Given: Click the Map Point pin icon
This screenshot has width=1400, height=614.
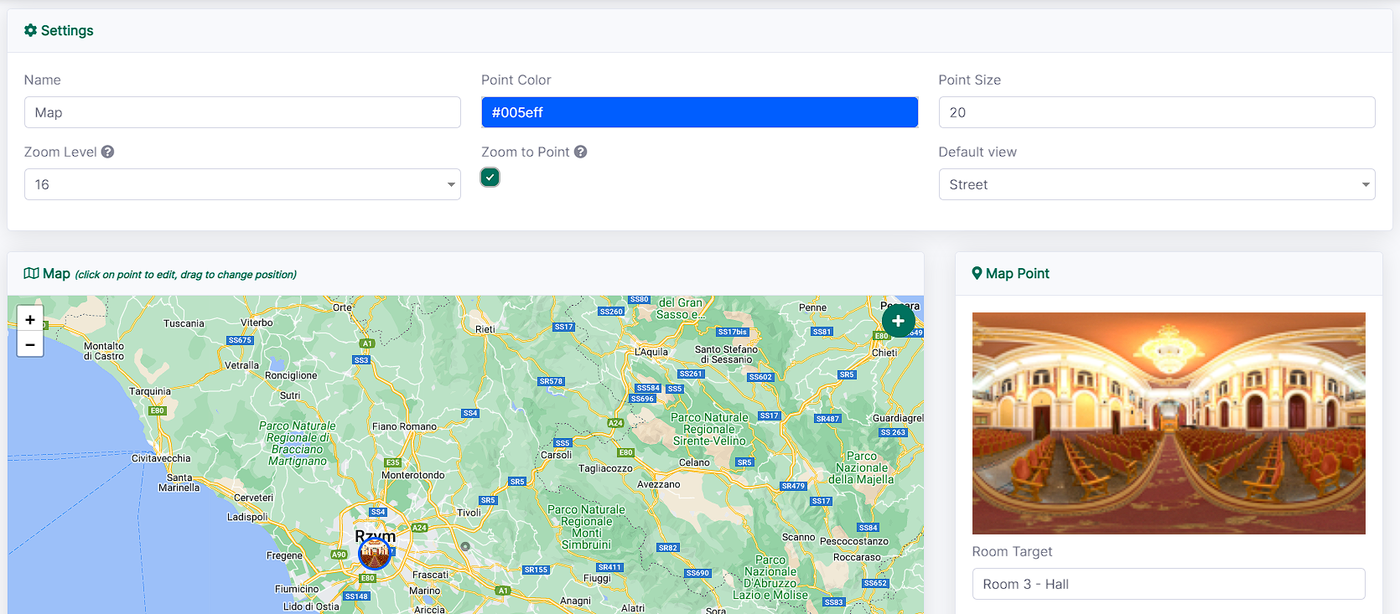Looking at the screenshot, I should click(977, 274).
